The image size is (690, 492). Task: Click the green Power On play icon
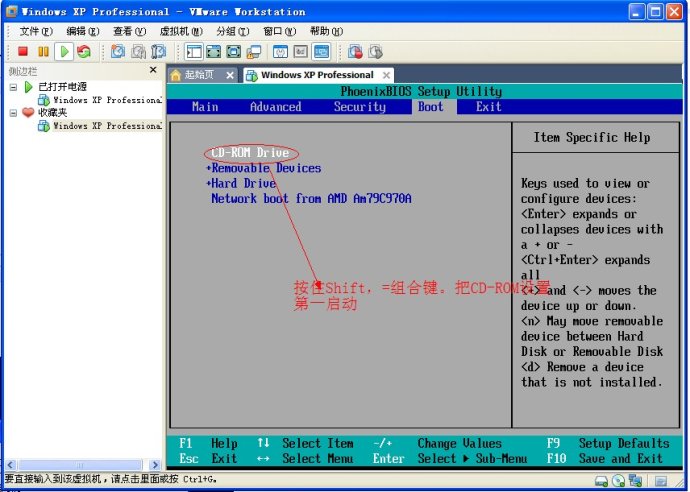pyautogui.click(x=64, y=51)
